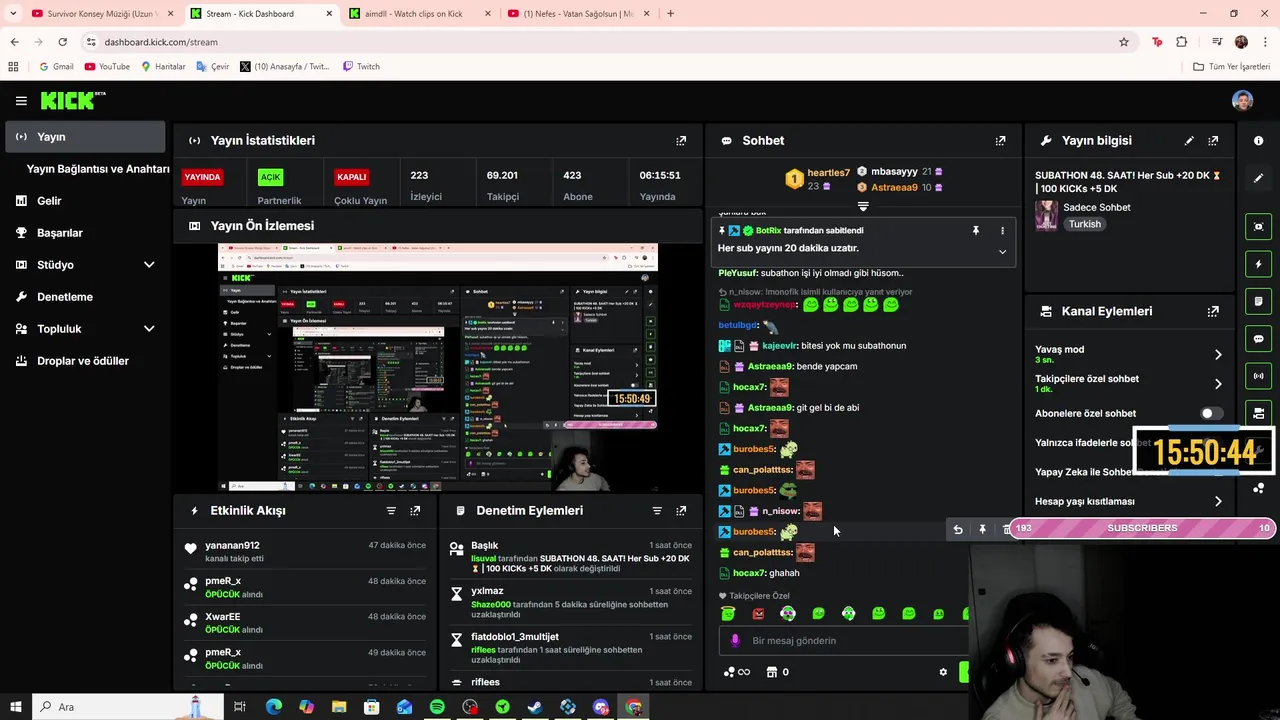Open Gmail bookmark
The width and height of the screenshot is (1280, 720).
[56, 67]
